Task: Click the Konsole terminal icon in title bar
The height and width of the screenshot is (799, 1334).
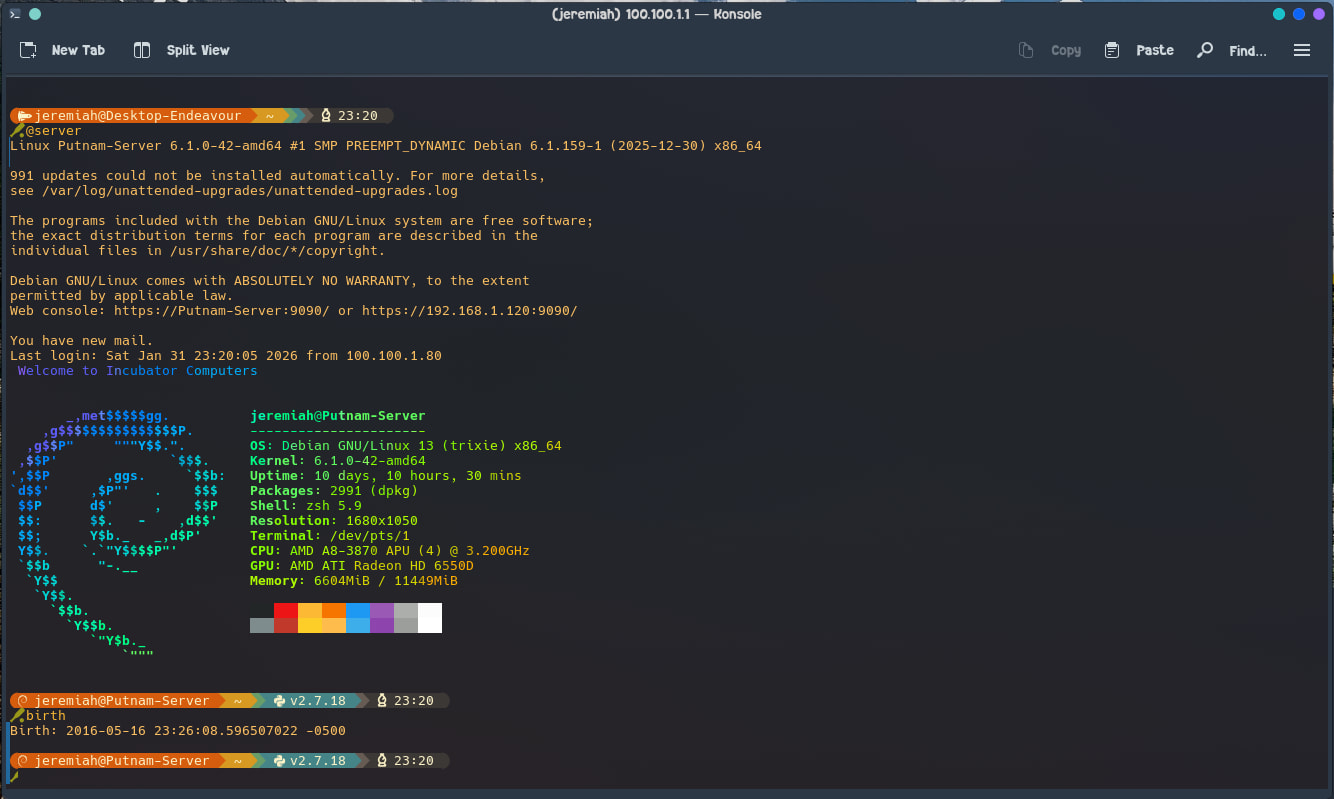Action: (15, 14)
